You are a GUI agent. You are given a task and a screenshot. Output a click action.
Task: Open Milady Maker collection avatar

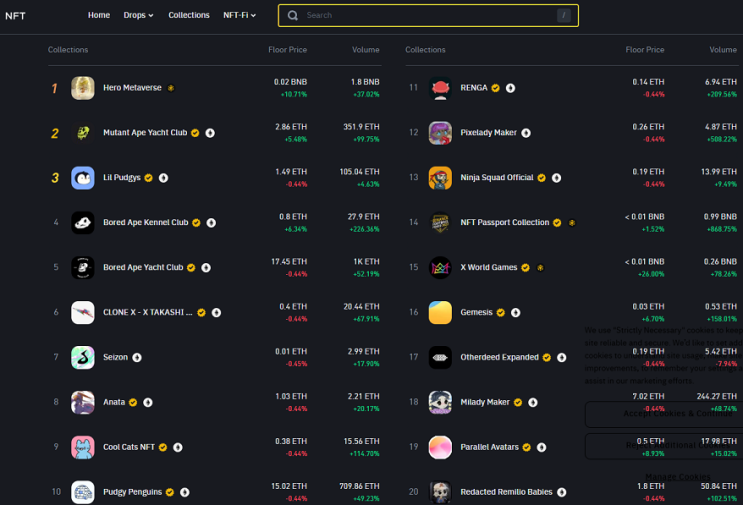coord(440,403)
